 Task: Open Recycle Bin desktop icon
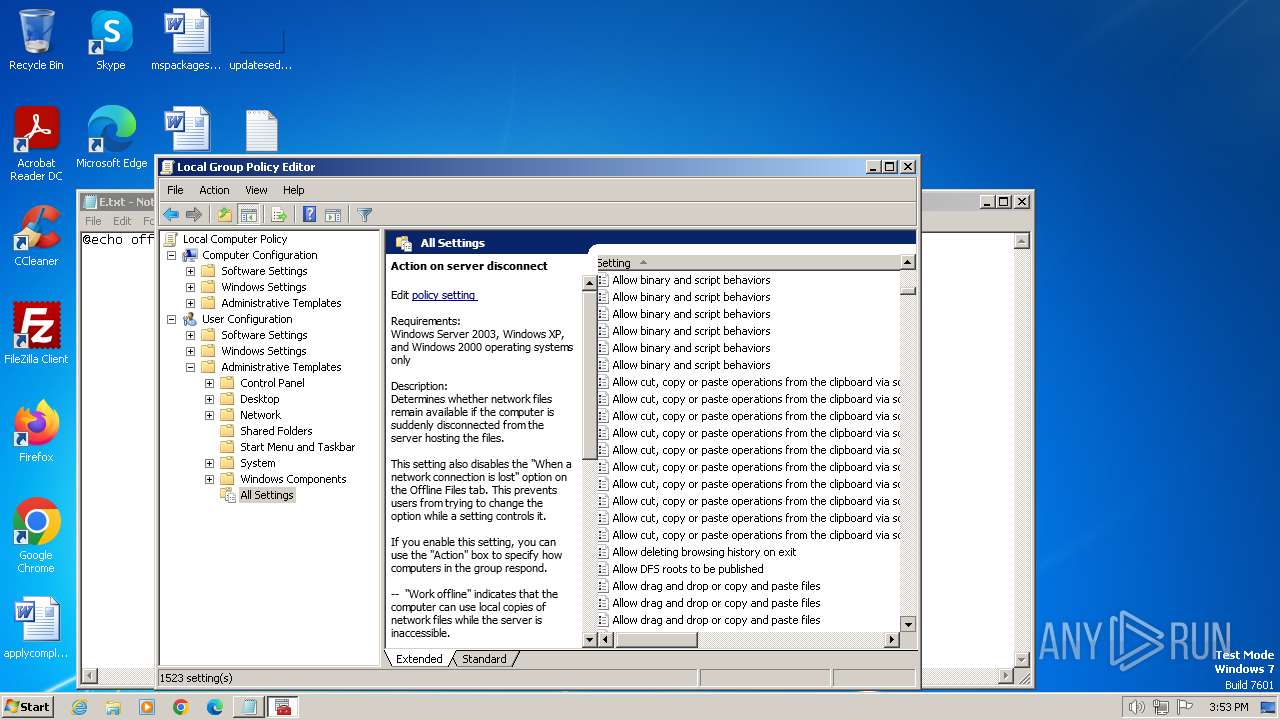[36, 41]
